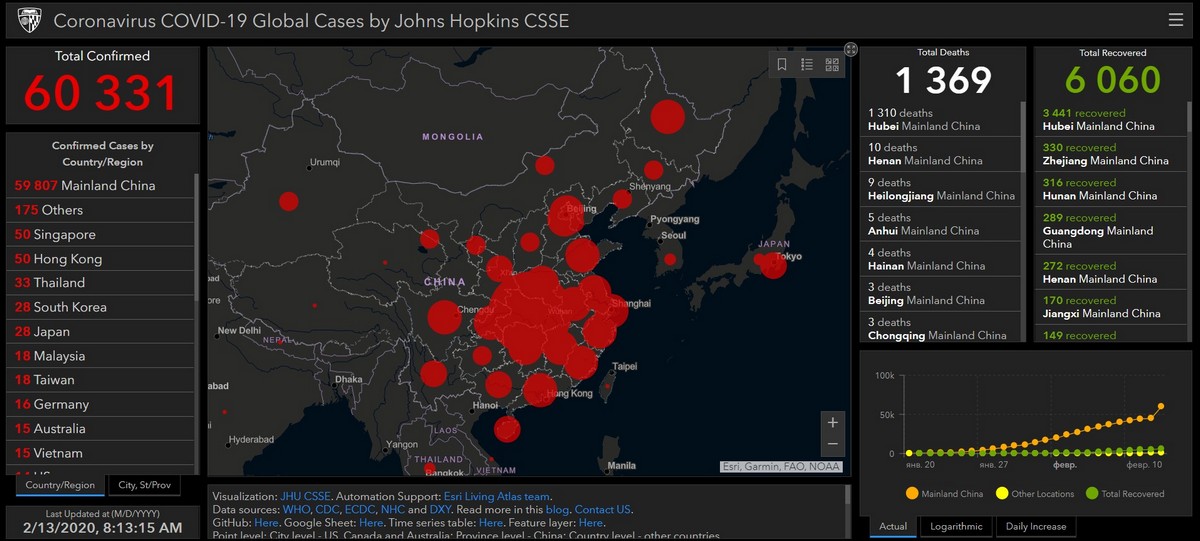Viewport: 1200px width, 541px height.
Task: Open the CDC data source link
Action: (327, 510)
